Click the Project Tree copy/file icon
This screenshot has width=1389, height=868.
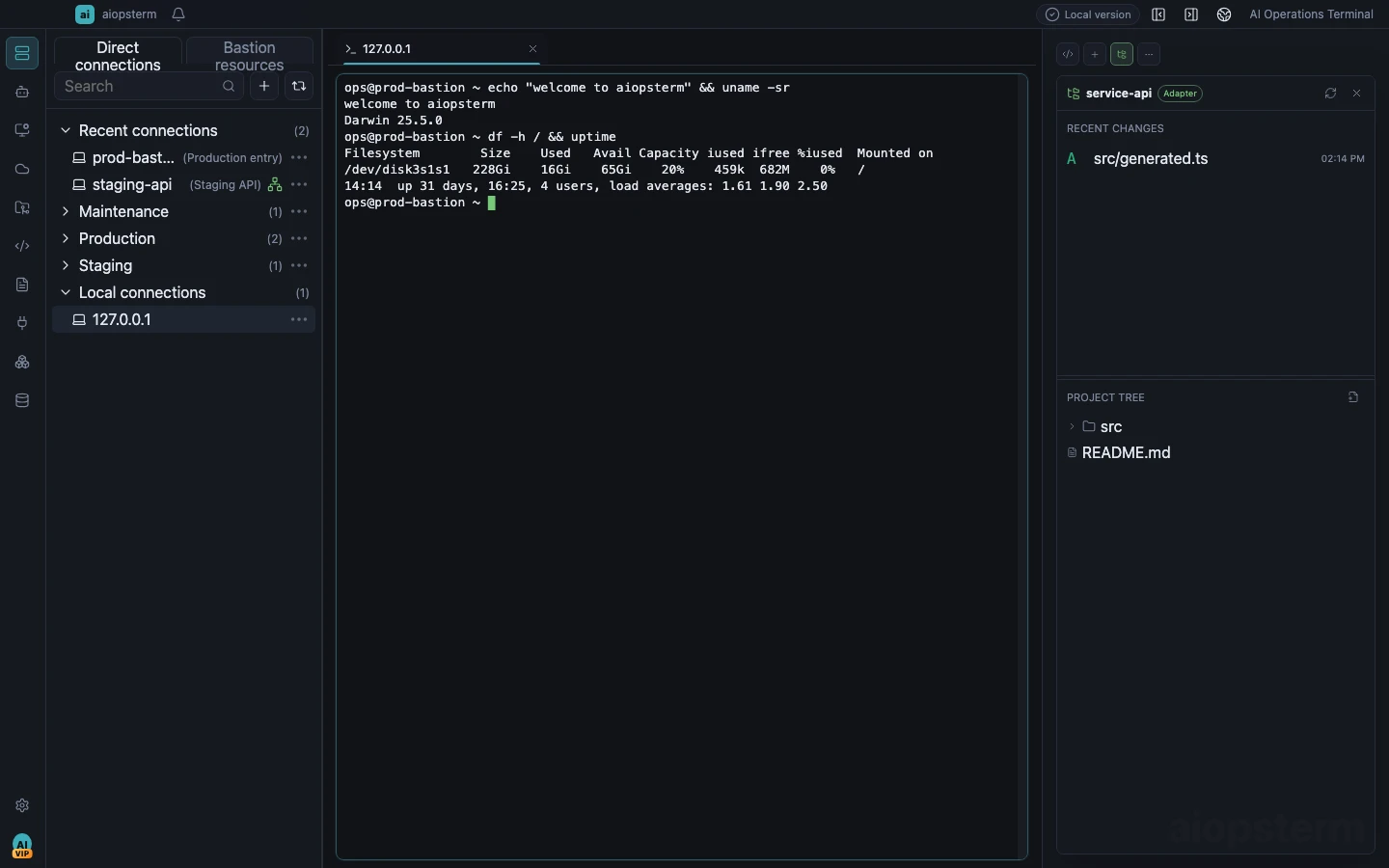coord(1353,397)
